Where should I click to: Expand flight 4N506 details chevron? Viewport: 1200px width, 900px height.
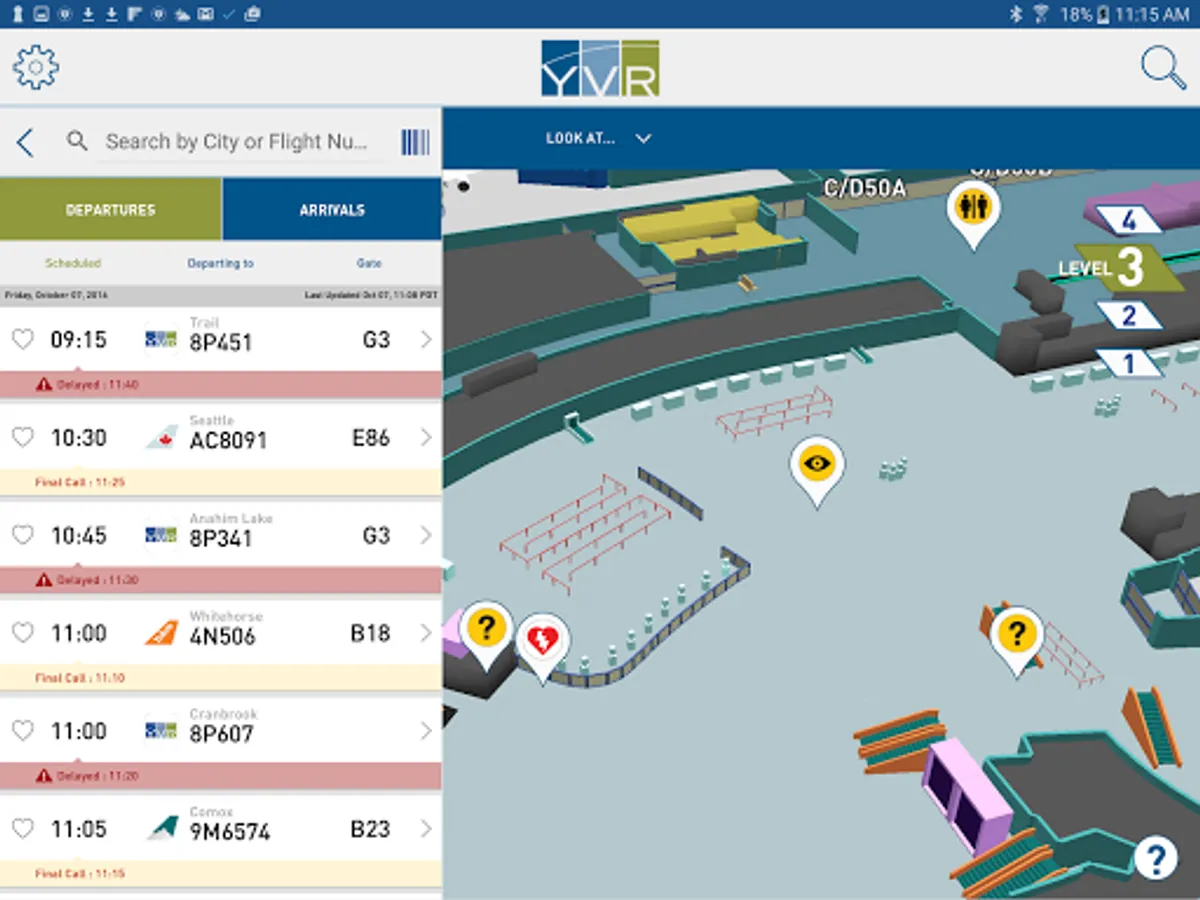pyautogui.click(x=427, y=633)
